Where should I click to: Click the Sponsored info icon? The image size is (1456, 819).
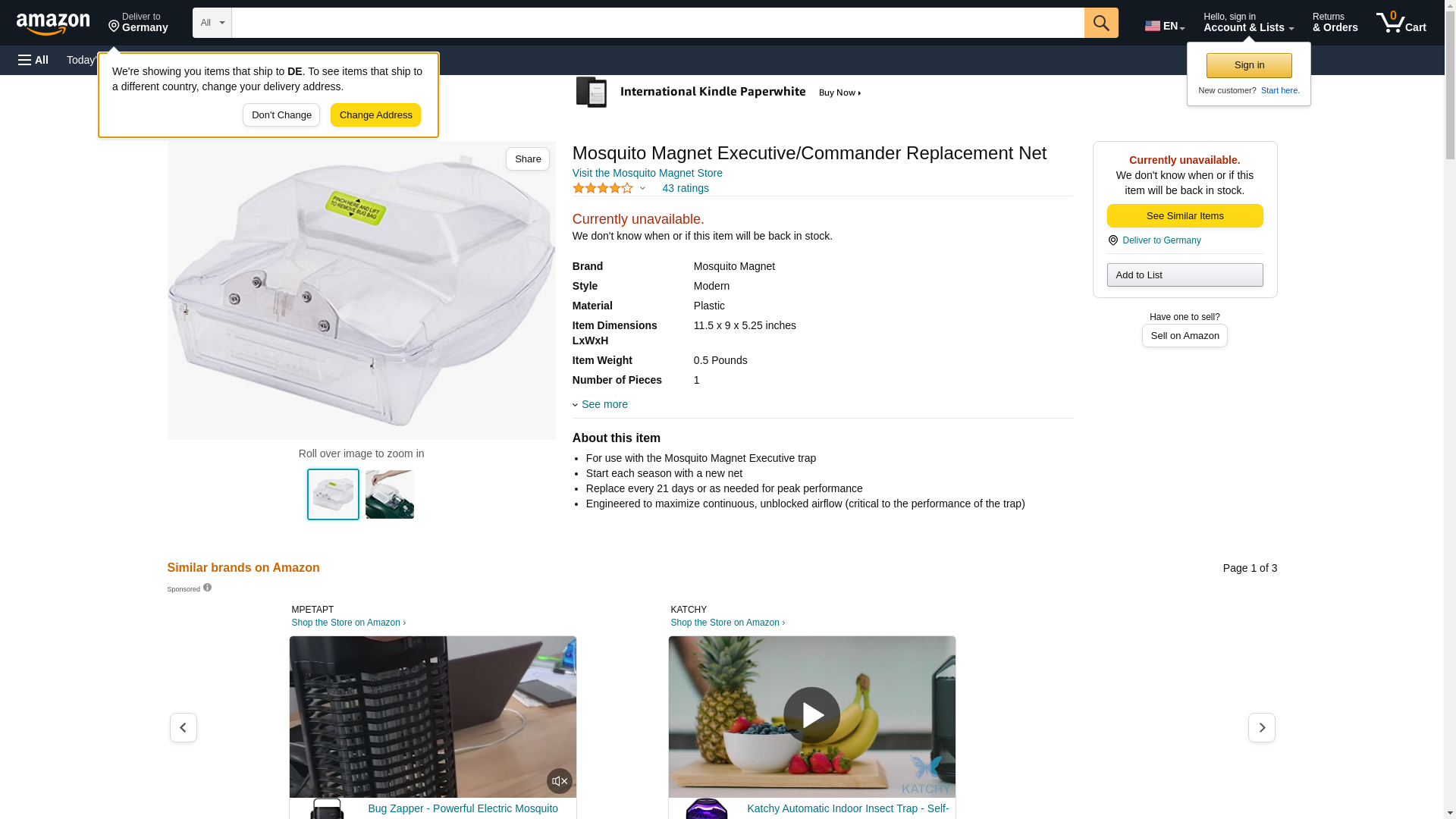[207, 588]
